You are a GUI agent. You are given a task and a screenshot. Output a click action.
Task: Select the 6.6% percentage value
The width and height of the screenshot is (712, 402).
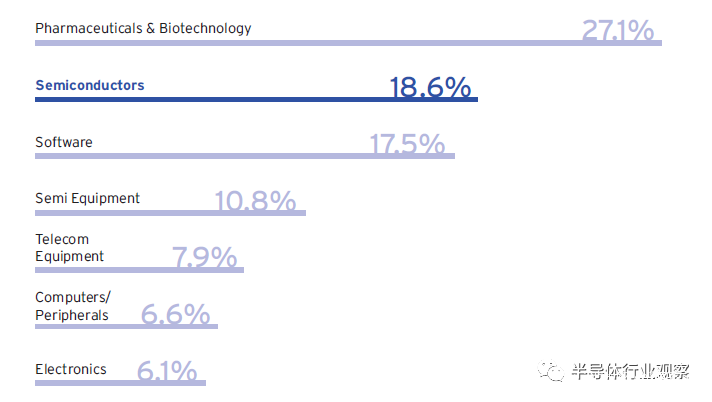pos(175,315)
